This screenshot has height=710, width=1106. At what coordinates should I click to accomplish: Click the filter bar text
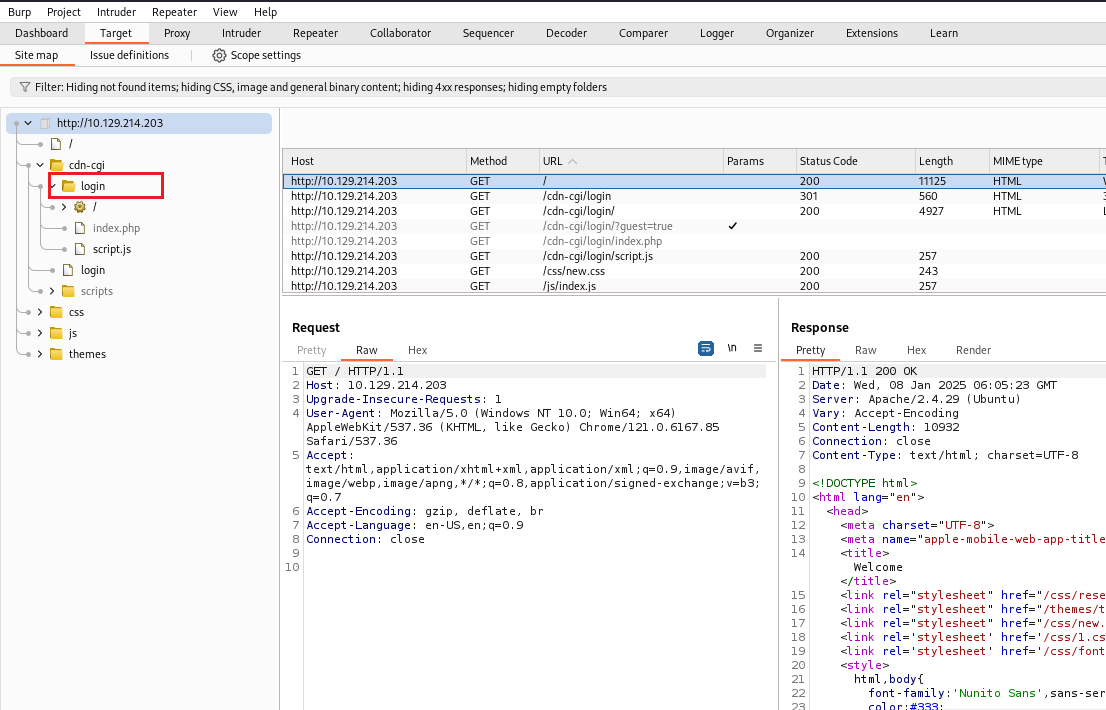click(x=321, y=87)
